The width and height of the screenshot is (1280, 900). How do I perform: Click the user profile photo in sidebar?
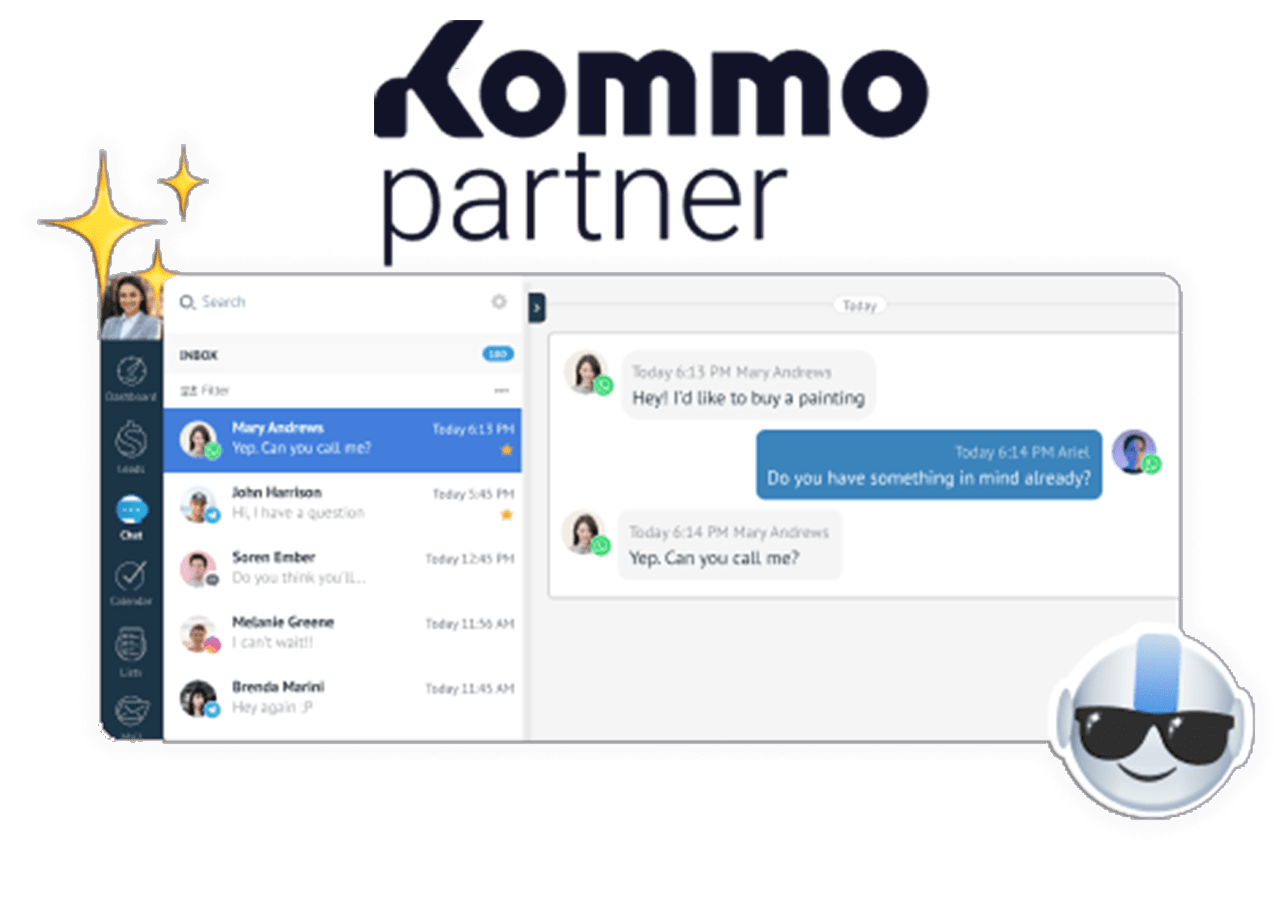tap(131, 307)
